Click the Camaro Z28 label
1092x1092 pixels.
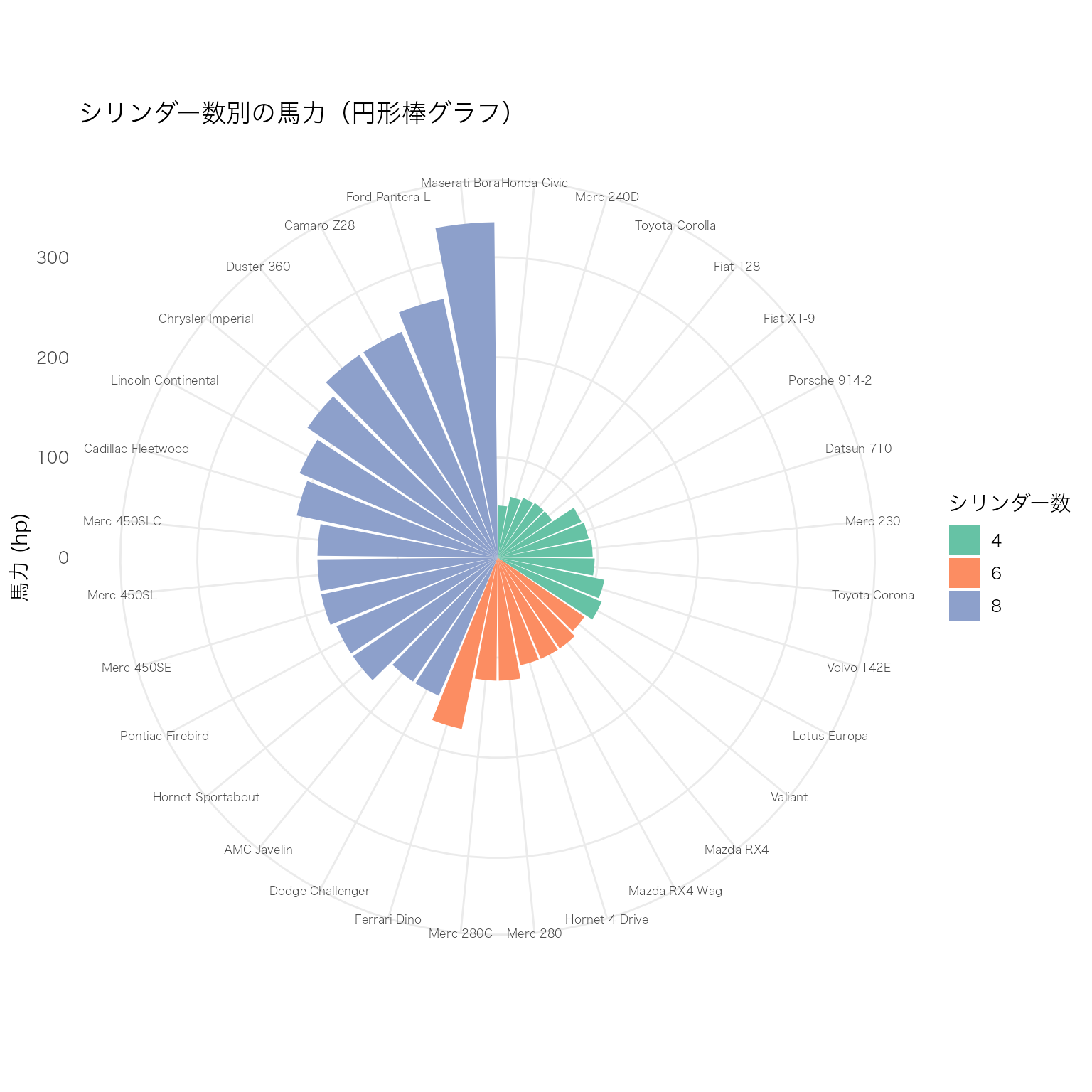[319, 225]
